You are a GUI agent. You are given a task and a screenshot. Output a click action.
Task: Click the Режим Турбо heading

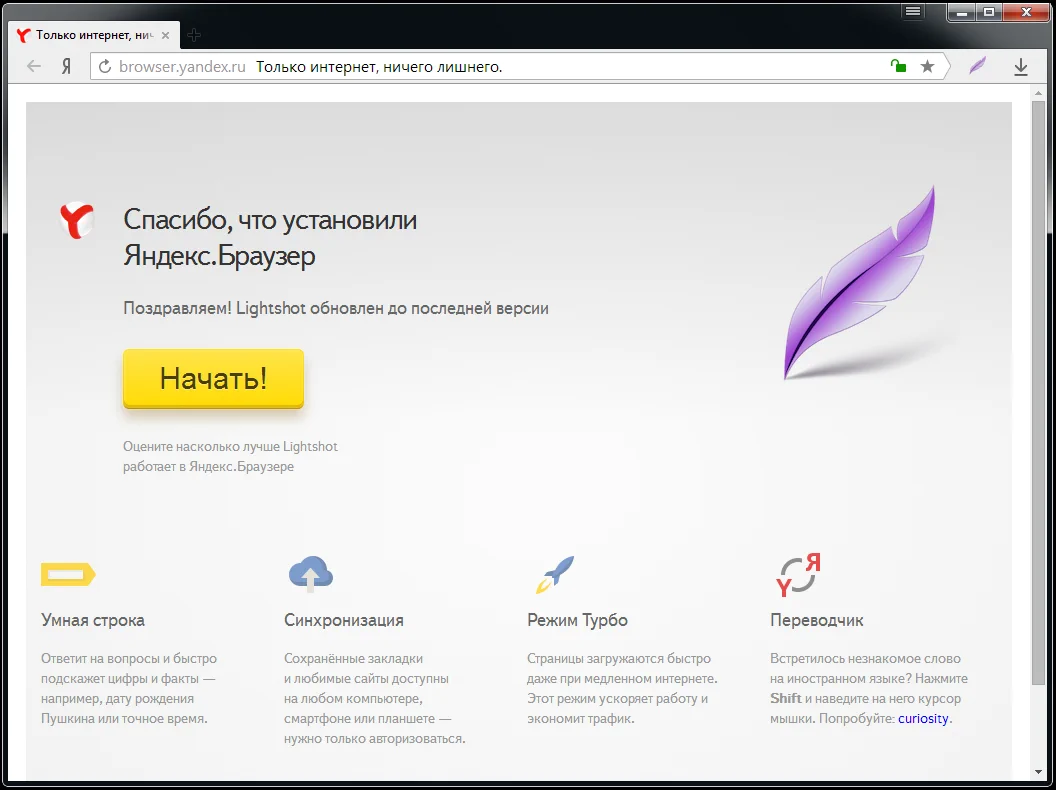[577, 620]
